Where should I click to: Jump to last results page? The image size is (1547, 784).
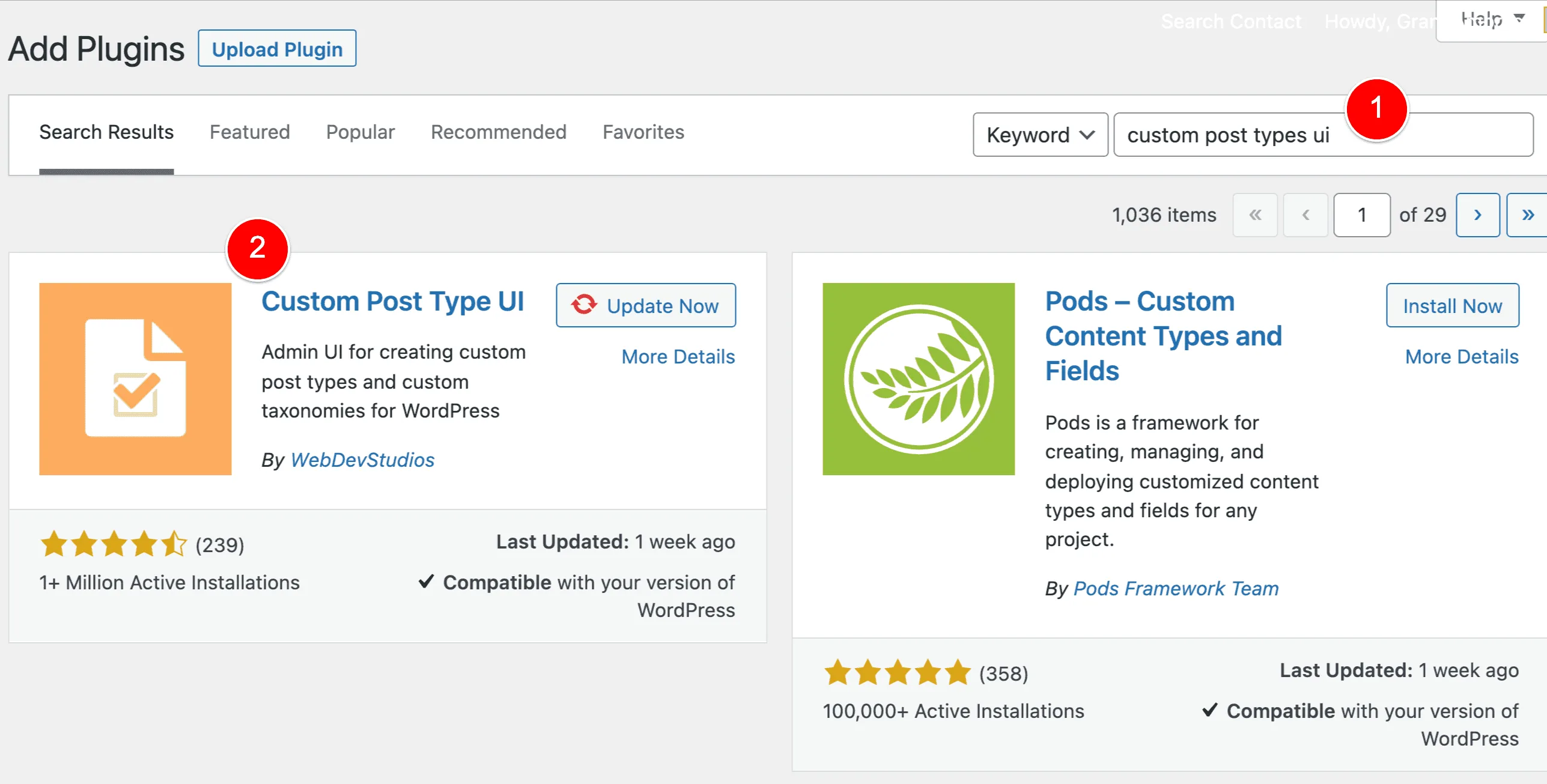[1527, 215]
